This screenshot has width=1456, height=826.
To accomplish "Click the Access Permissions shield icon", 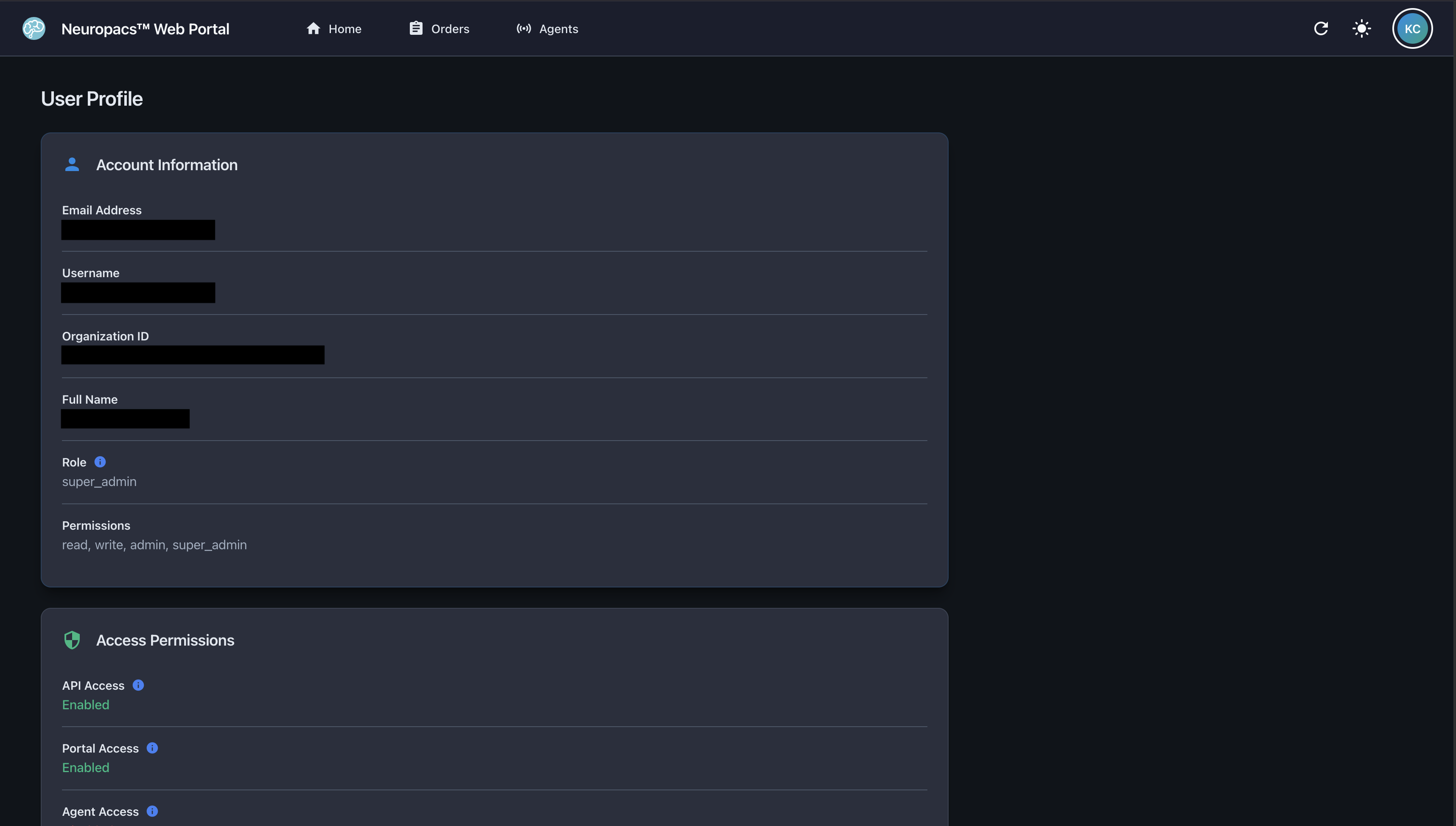I will point(72,640).
